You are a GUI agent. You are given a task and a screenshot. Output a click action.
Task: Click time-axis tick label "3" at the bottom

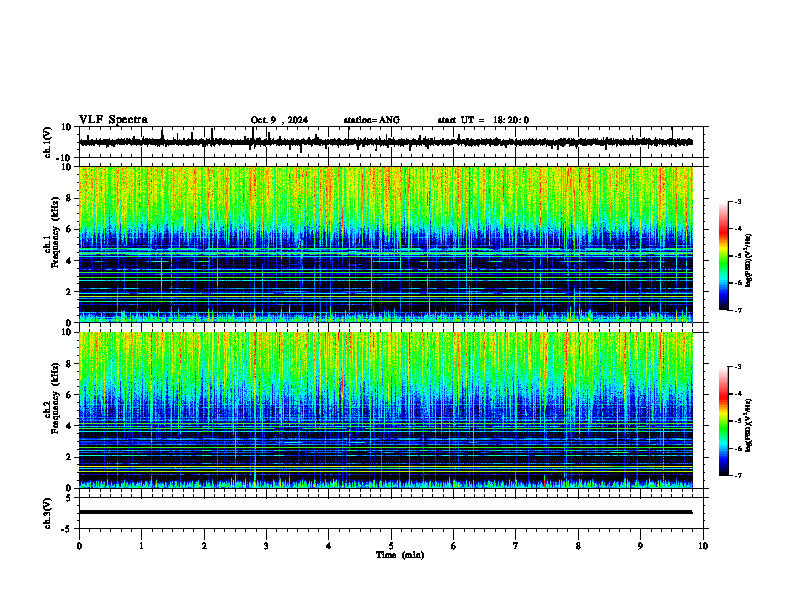pyautogui.click(x=266, y=546)
